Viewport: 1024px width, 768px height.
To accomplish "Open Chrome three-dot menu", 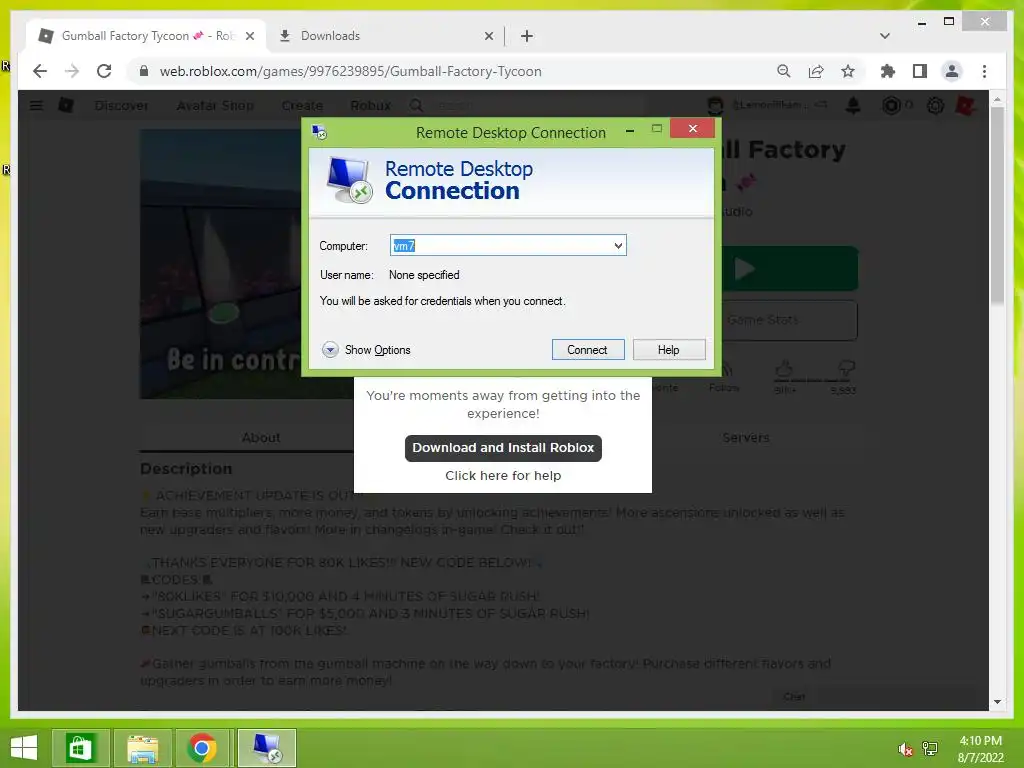I will [x=984, y=71].
